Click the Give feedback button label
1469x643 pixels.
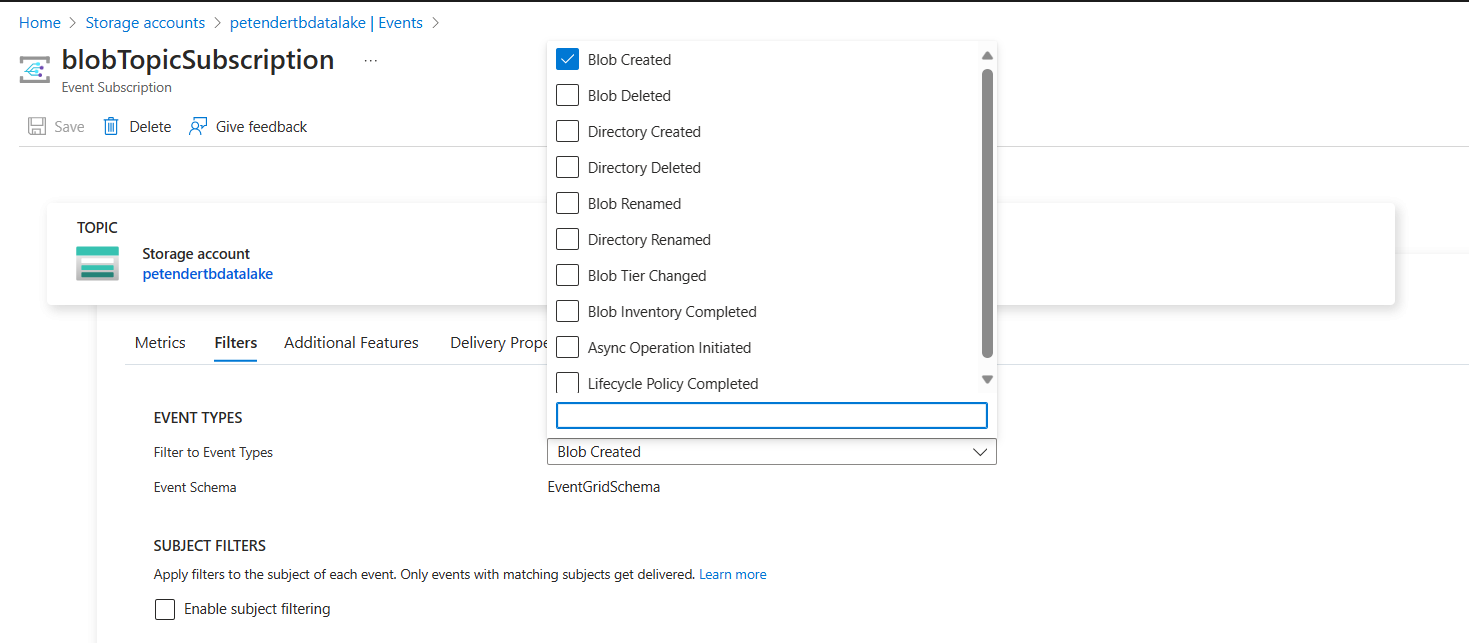[x=261, y=126]
